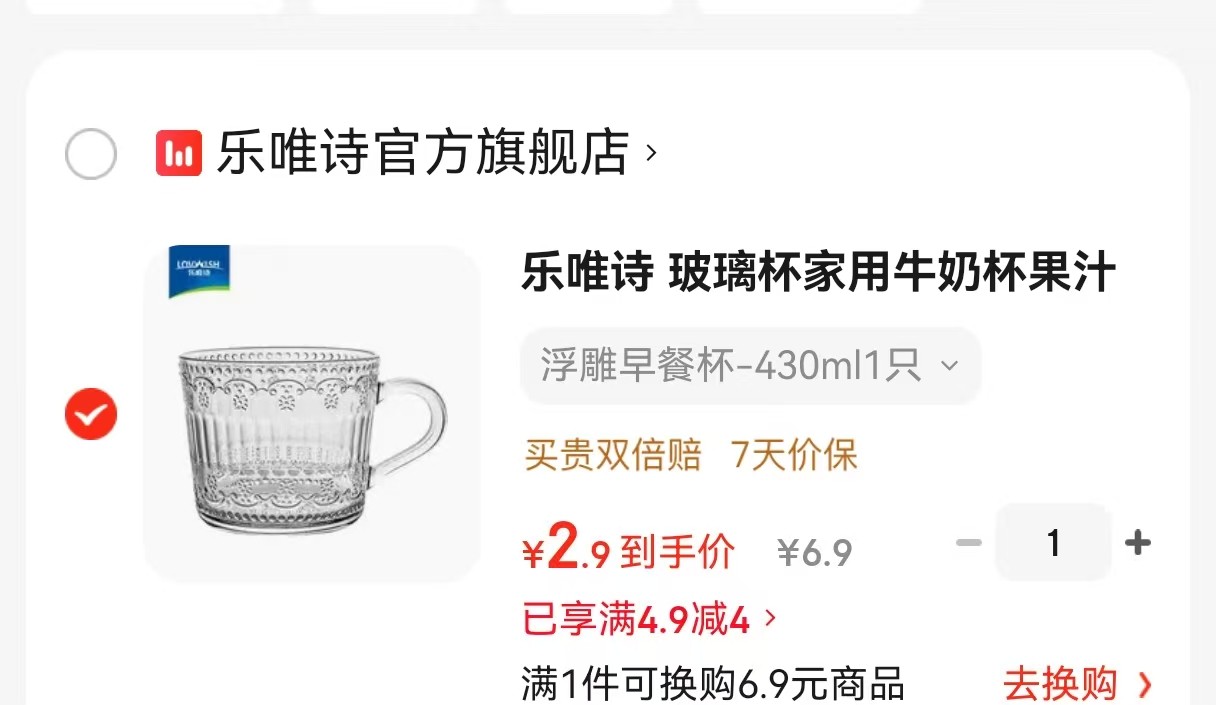Increase quantity with the plus icon
The image size is (1216, 705).
pyautogui.click(x=1138, y=543)
